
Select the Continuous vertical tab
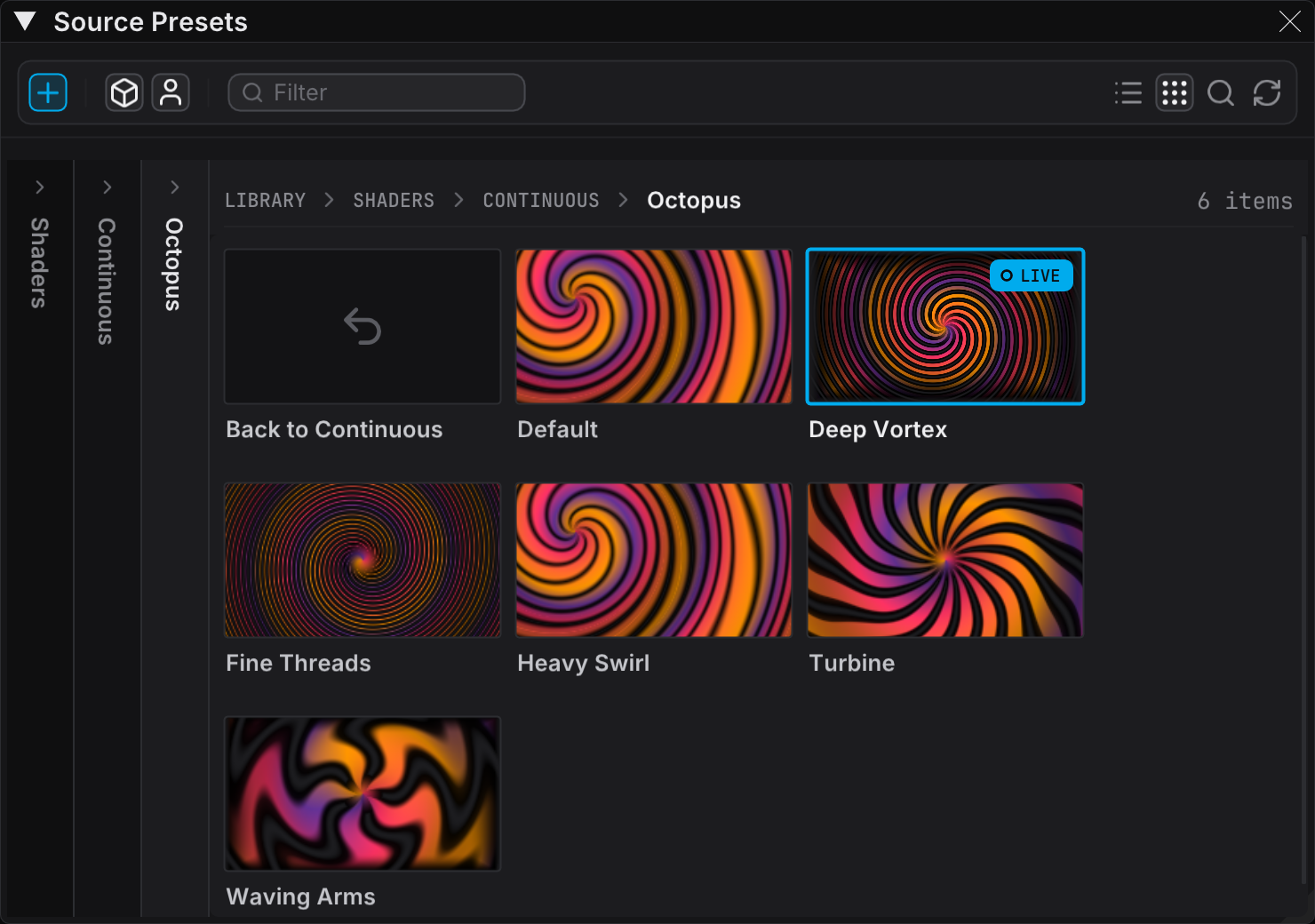point(107,281)
